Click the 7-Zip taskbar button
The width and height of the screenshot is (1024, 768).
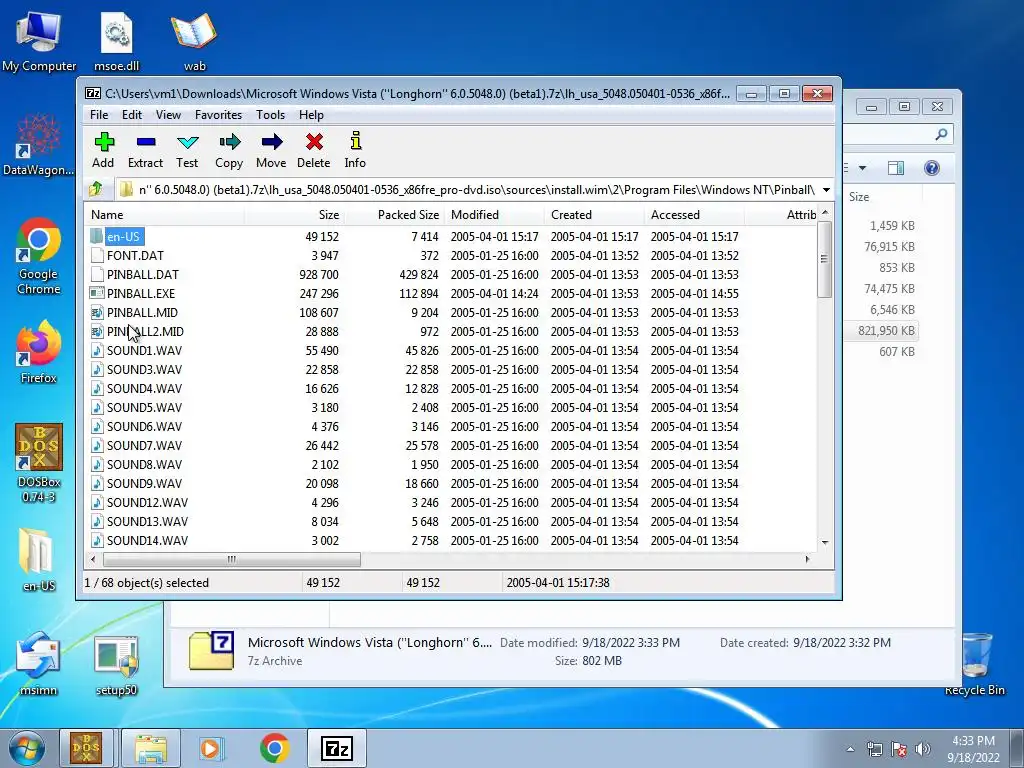pos(337,748)
